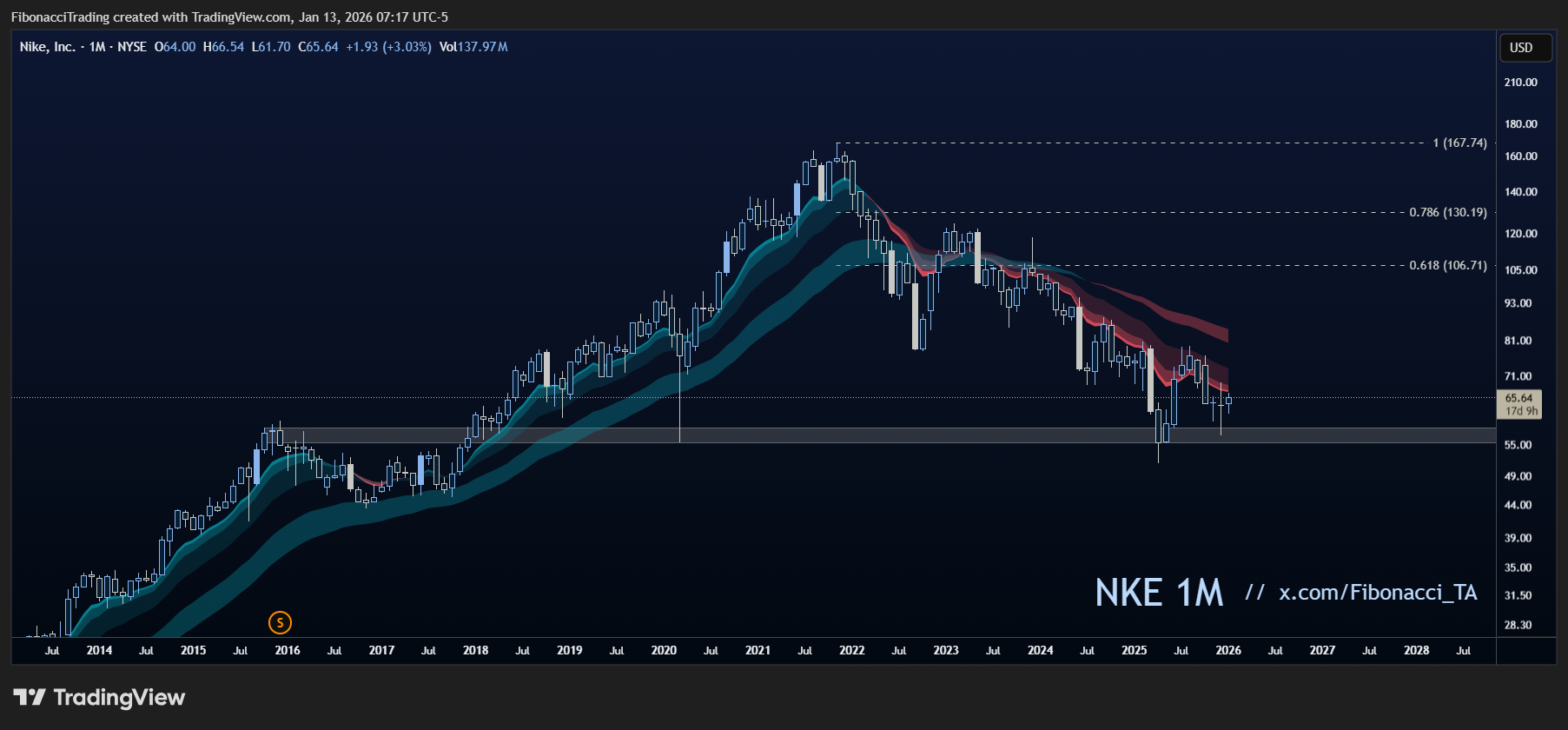Select the 1M interval label in the legend
Screen dimensions: 1568x730
coord(96,47)
